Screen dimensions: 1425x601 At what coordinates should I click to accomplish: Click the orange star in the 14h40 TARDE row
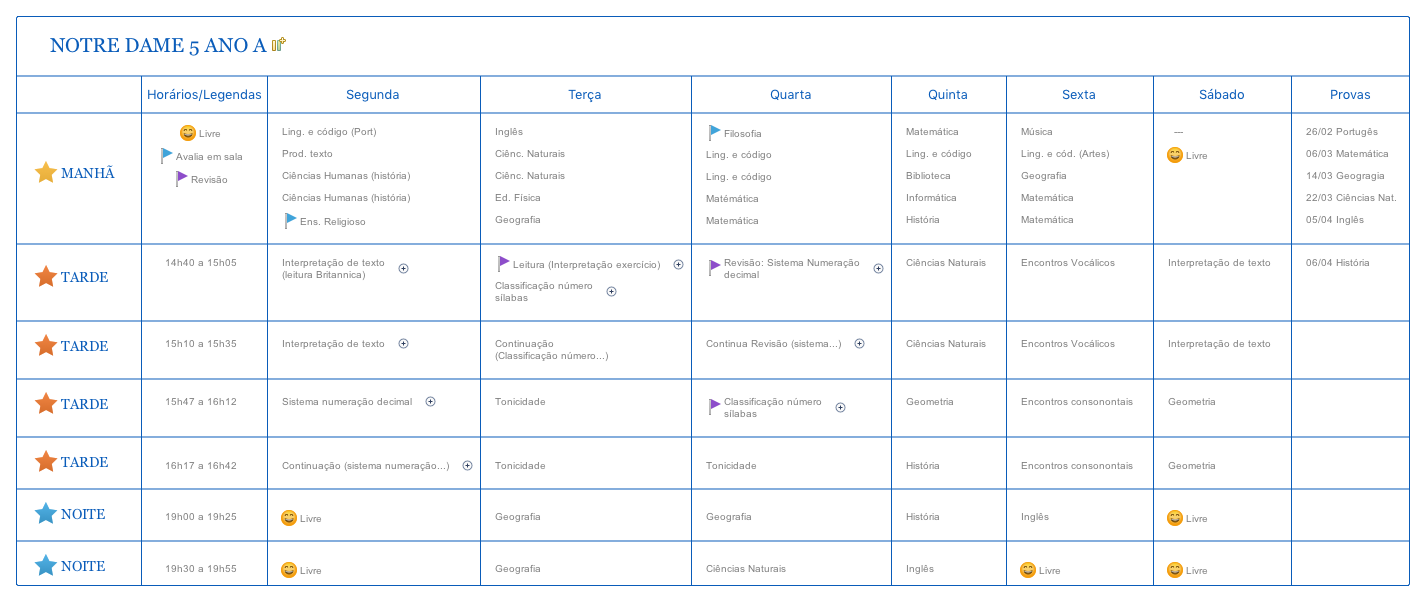[x=46, y=277]
